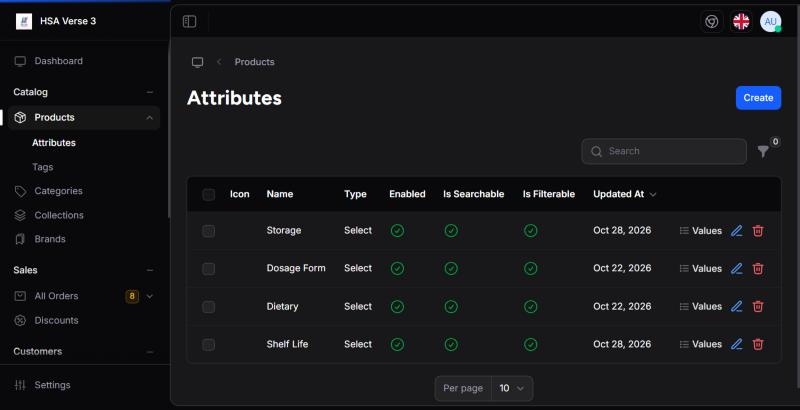800x410 pixels.
Task: Open Values for Dosage Form
Action: (x=701, y=269)
